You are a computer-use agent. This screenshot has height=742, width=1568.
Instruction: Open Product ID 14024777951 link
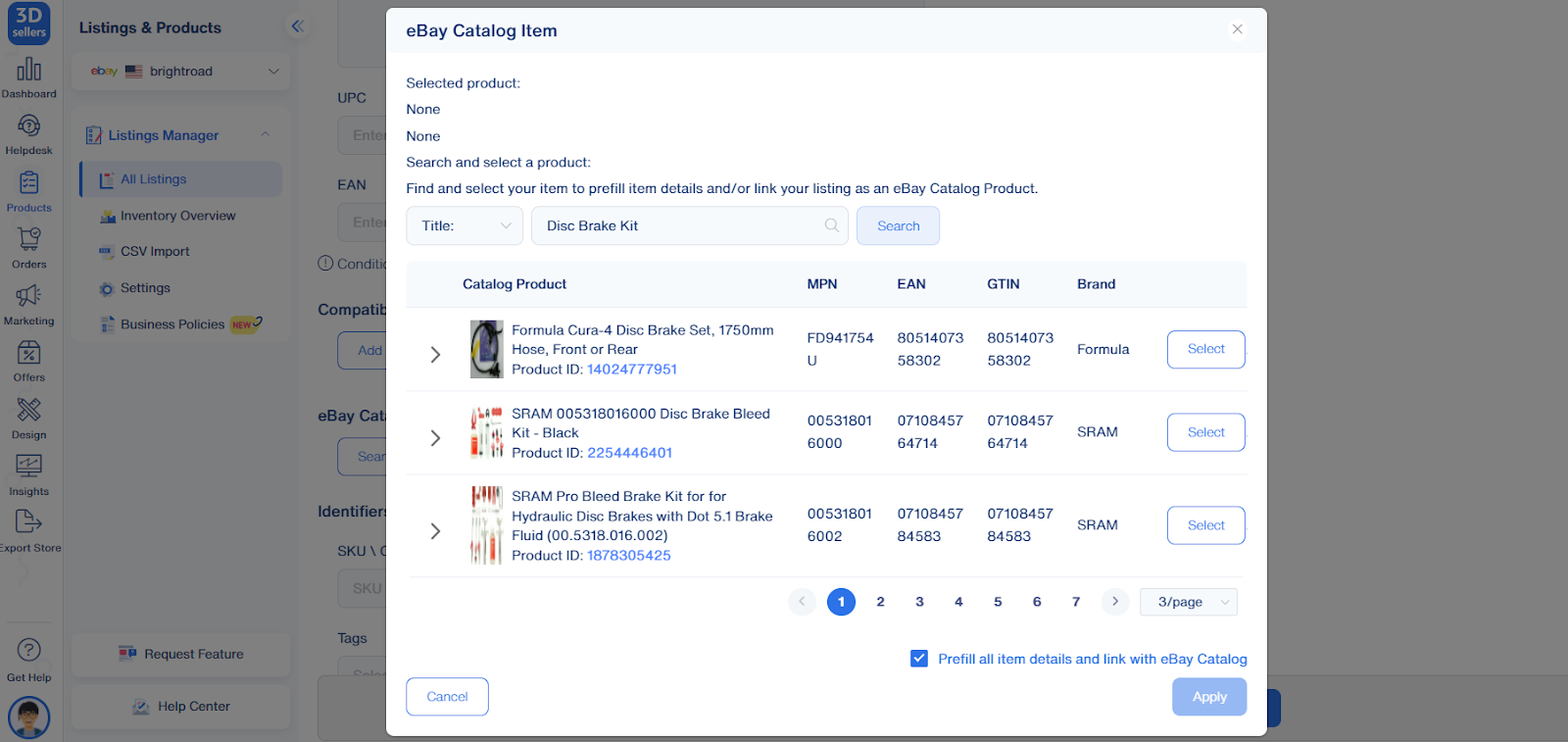pyautogui.click(x=632, y=370)
